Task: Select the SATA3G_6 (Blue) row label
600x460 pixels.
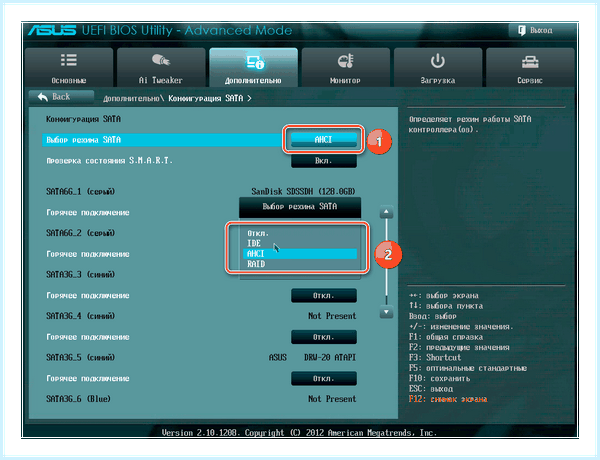Action: [78, 399]
